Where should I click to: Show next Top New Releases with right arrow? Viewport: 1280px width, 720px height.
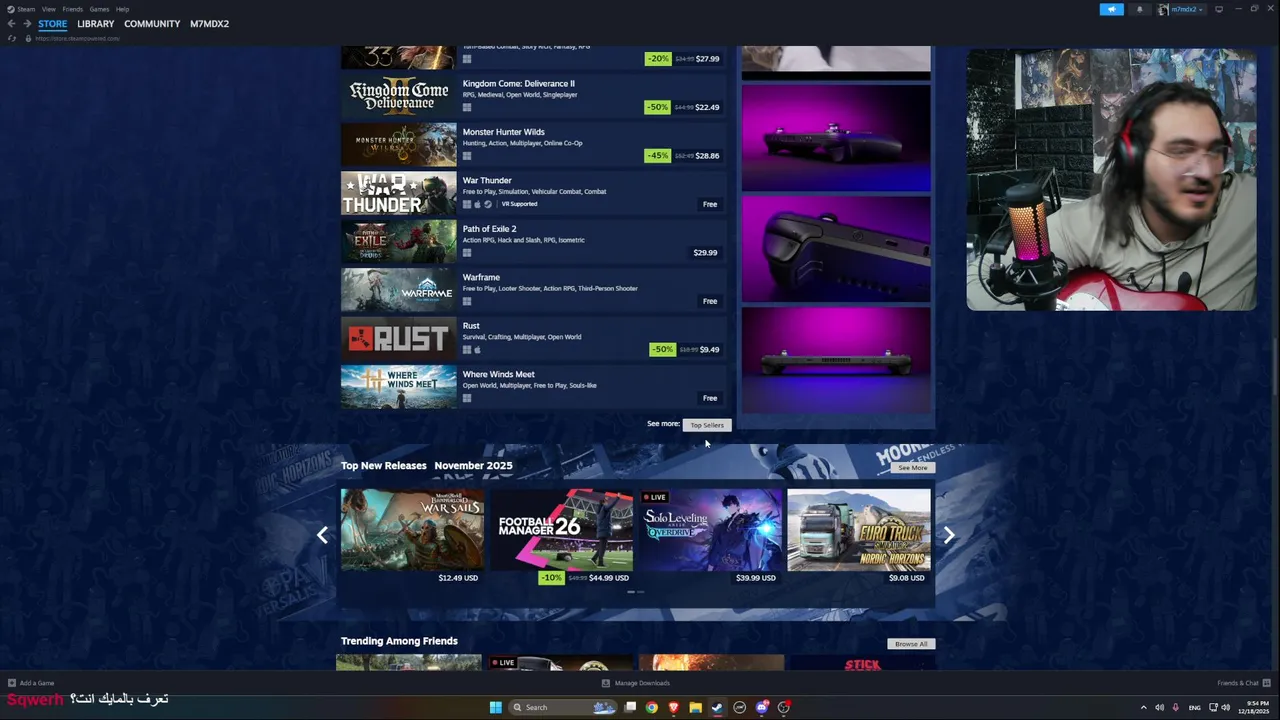click(x=949, y=535)
